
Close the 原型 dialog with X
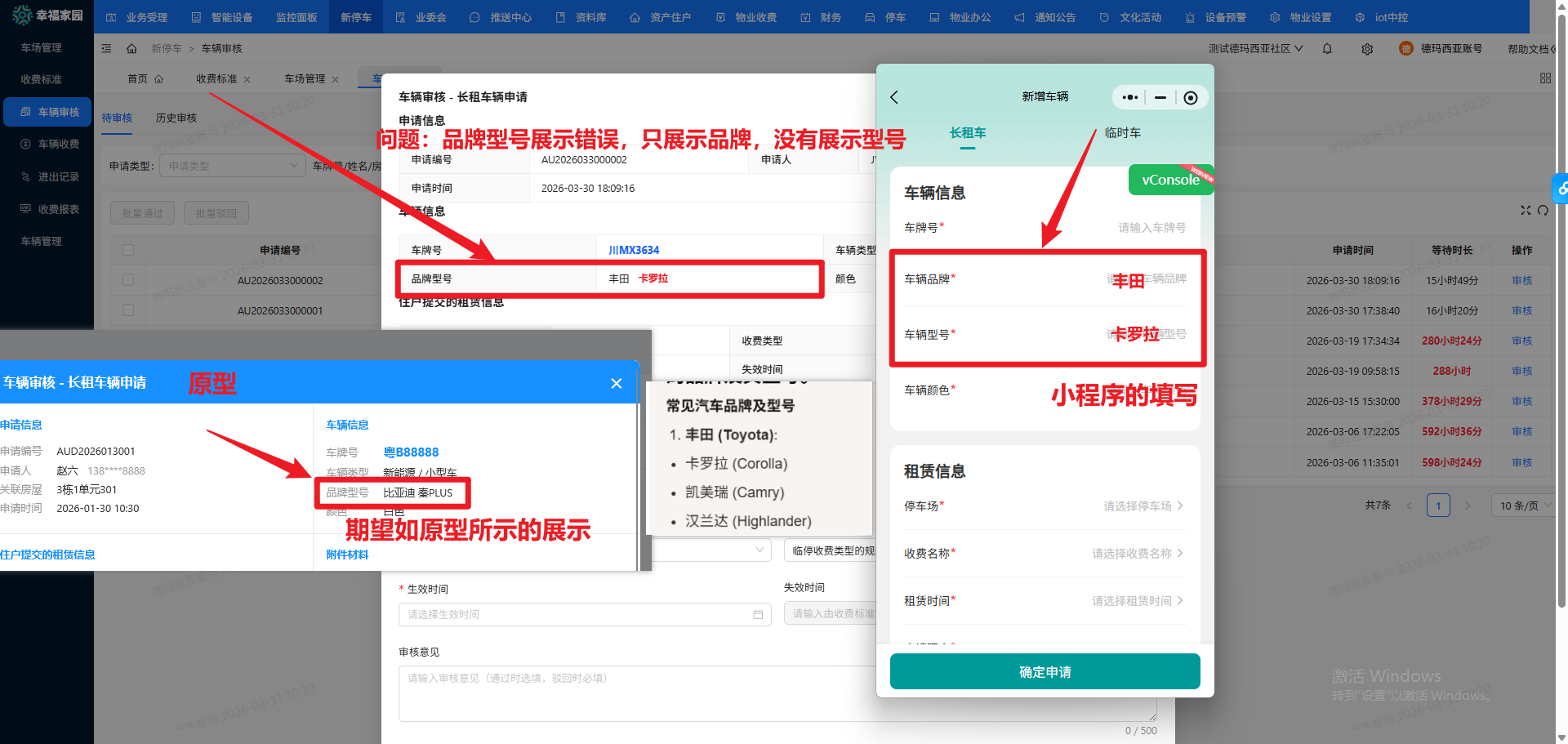pos(617,384)
